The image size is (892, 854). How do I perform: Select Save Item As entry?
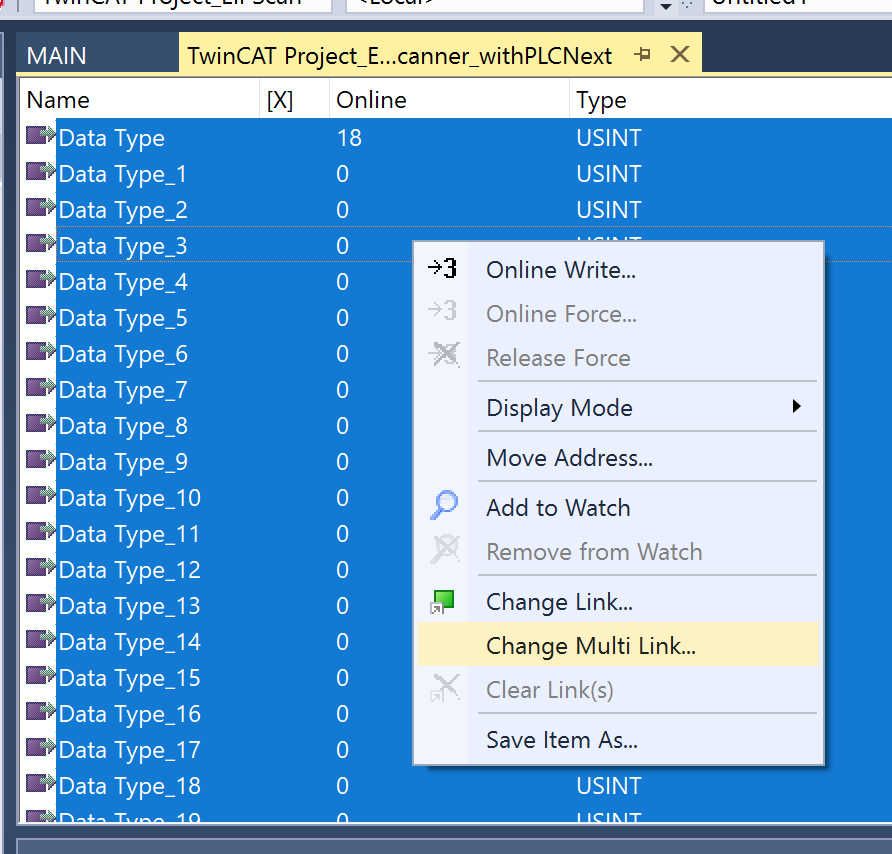[618, 740]
